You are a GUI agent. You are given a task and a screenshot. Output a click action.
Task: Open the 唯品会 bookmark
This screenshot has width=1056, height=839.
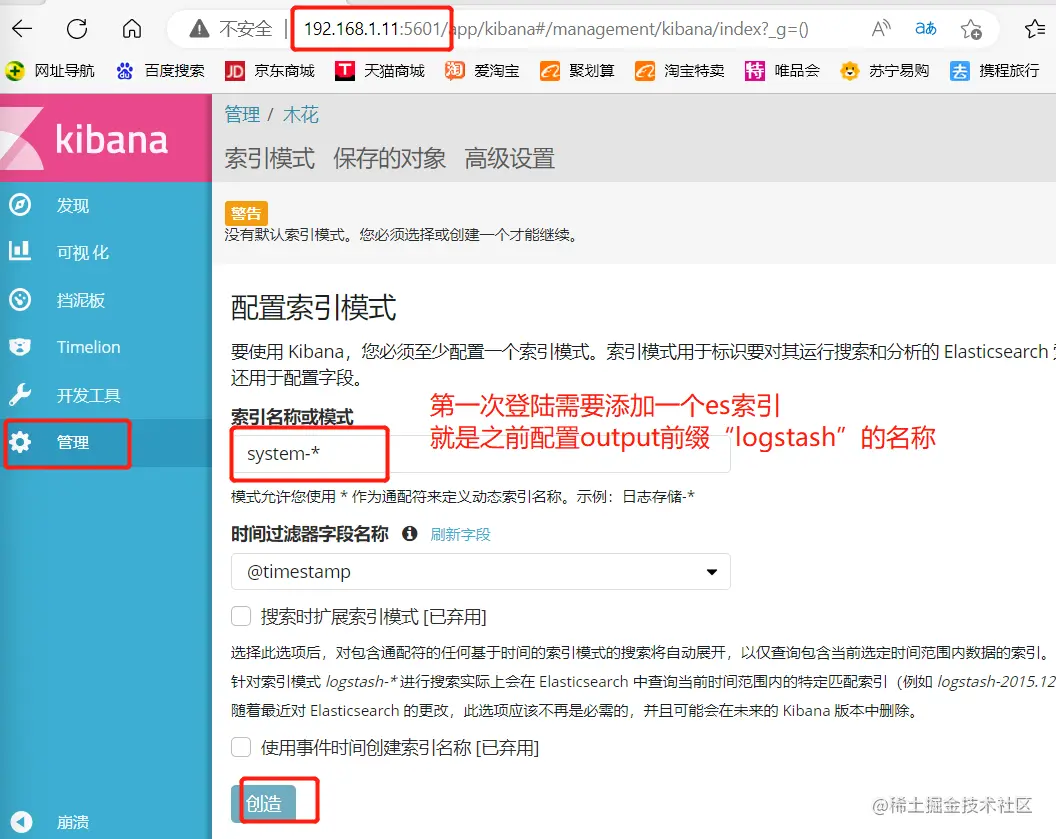pos(782,71)
